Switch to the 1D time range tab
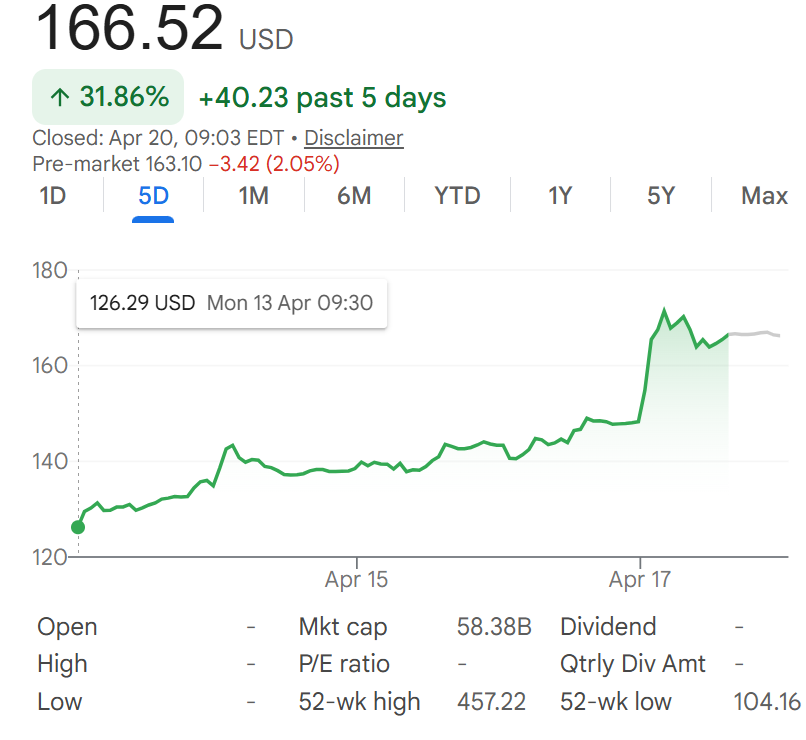The width and height of the screenshot is (806, 740). (x=52, y=196)
